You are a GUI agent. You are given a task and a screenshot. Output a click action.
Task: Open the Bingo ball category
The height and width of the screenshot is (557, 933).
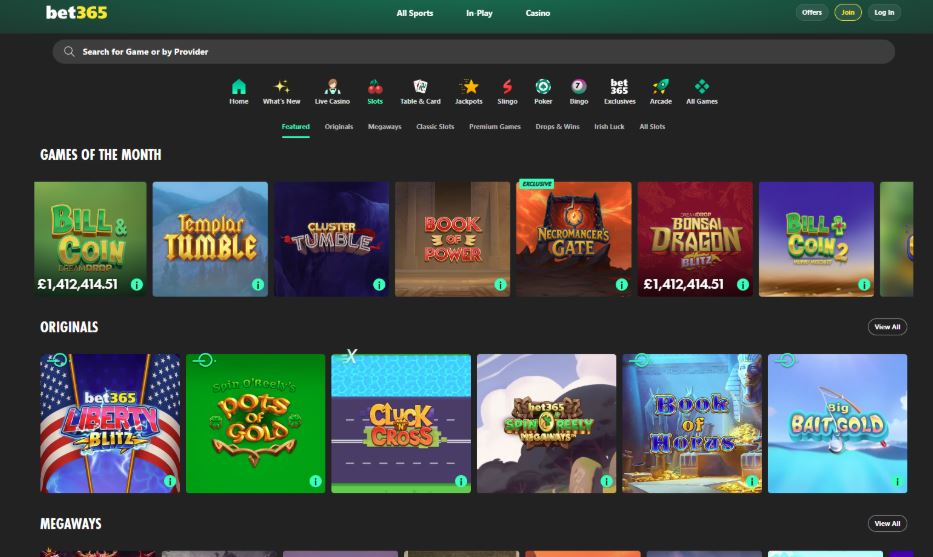pos(578,92)
